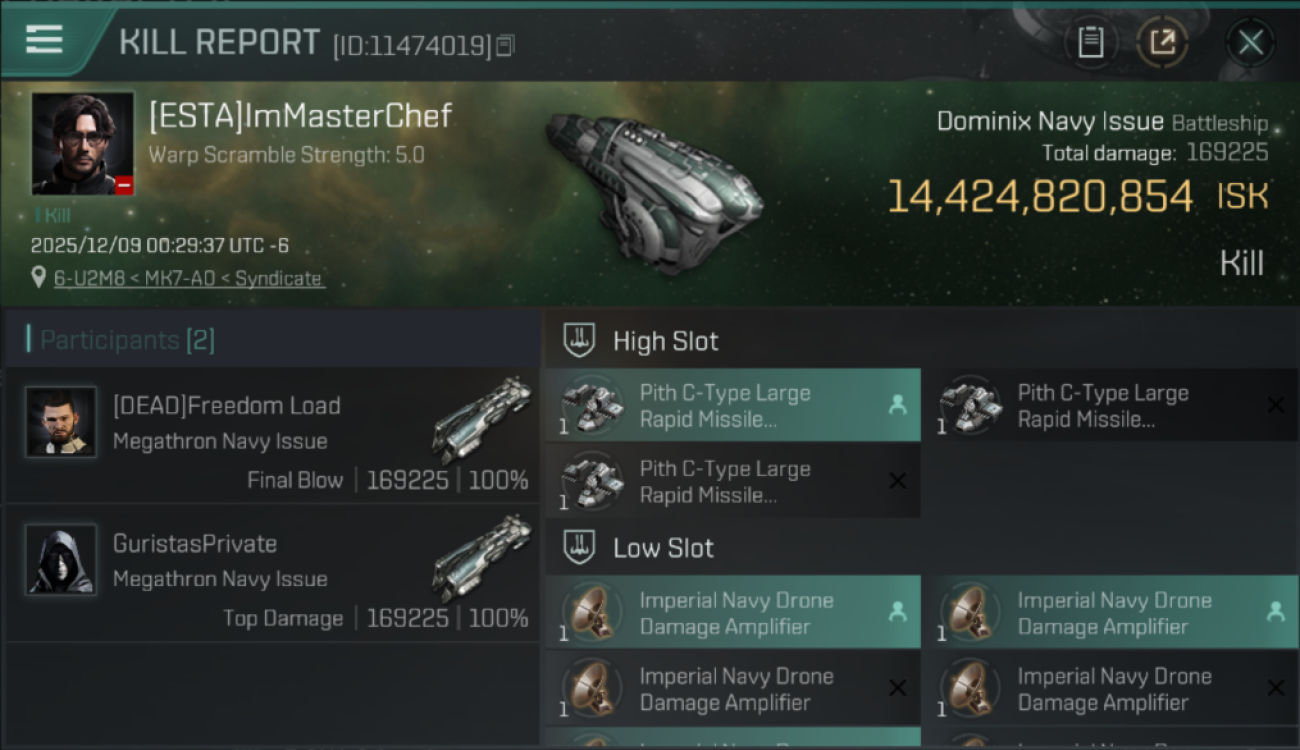This screenshot has width=1300, height=750.
Task: Click the X on bottom-left Drone Damage Amplifier
Action: [897, 688]
